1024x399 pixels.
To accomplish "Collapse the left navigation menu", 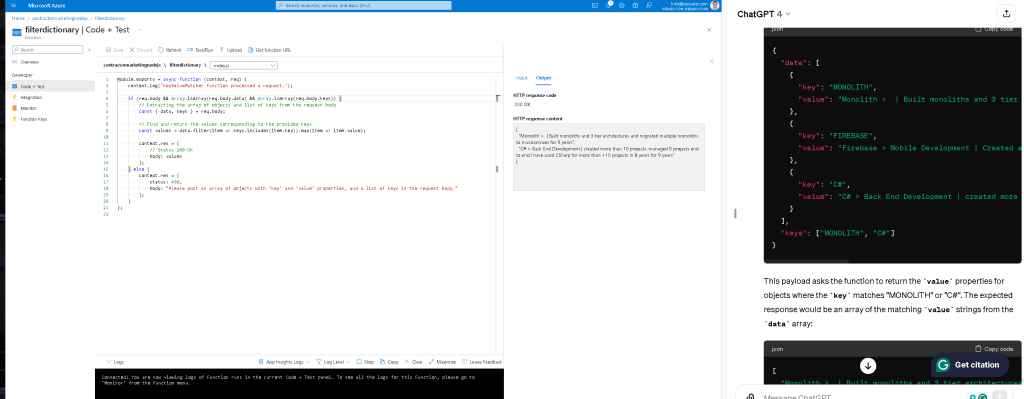I will pos(89,50).
